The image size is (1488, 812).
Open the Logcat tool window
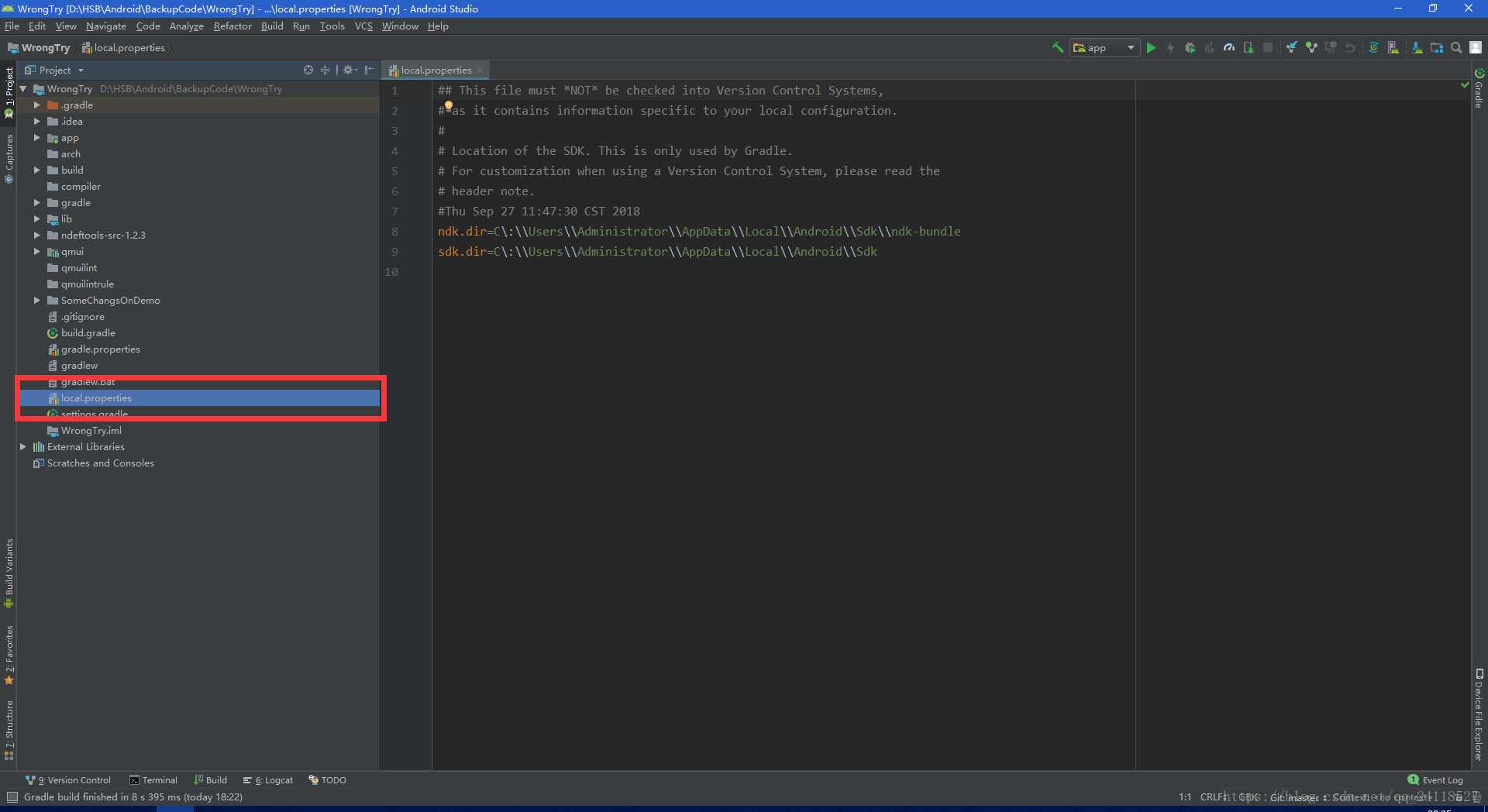tap(268, 780)
